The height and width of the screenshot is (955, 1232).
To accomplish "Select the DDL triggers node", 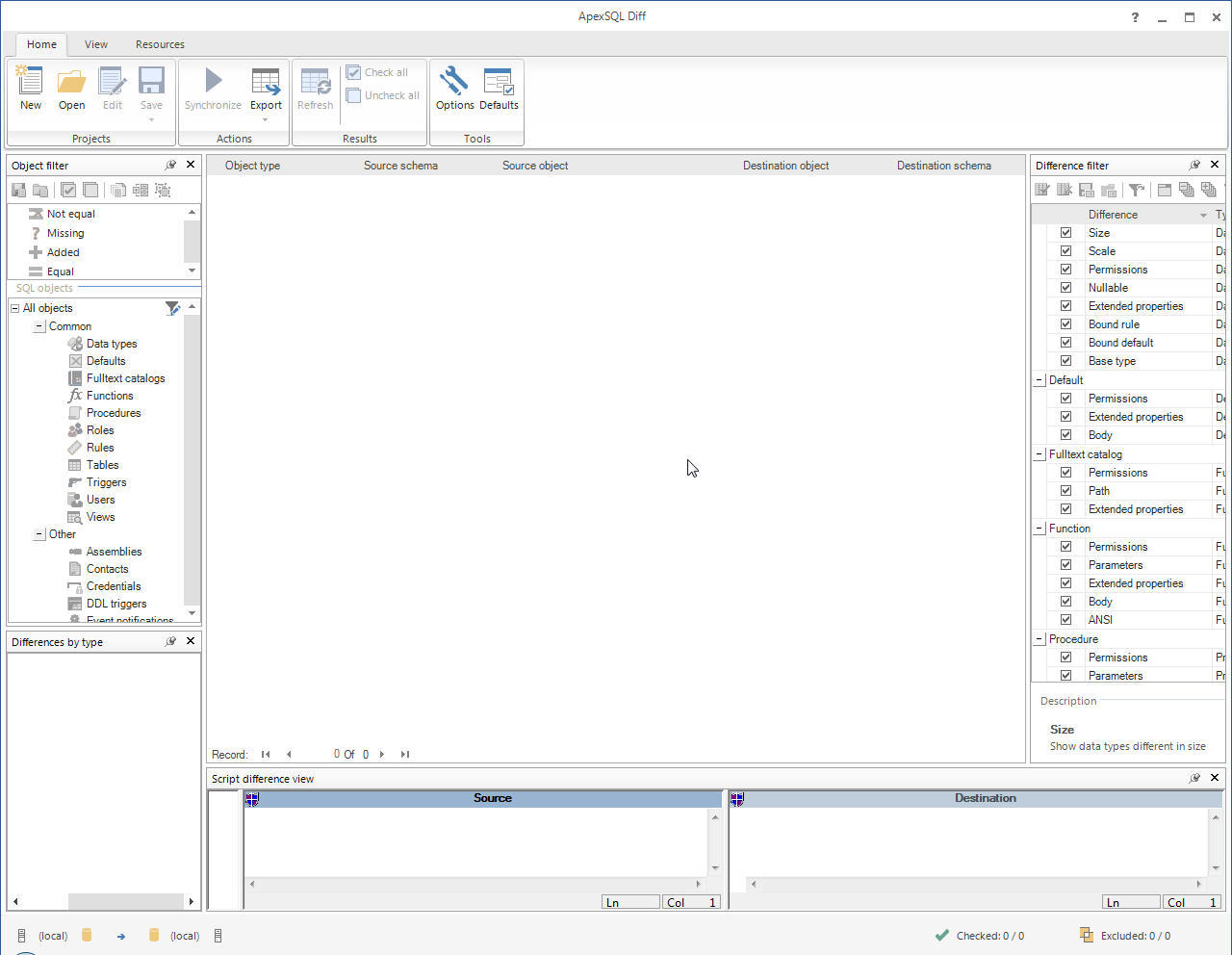I will [116, 604].
